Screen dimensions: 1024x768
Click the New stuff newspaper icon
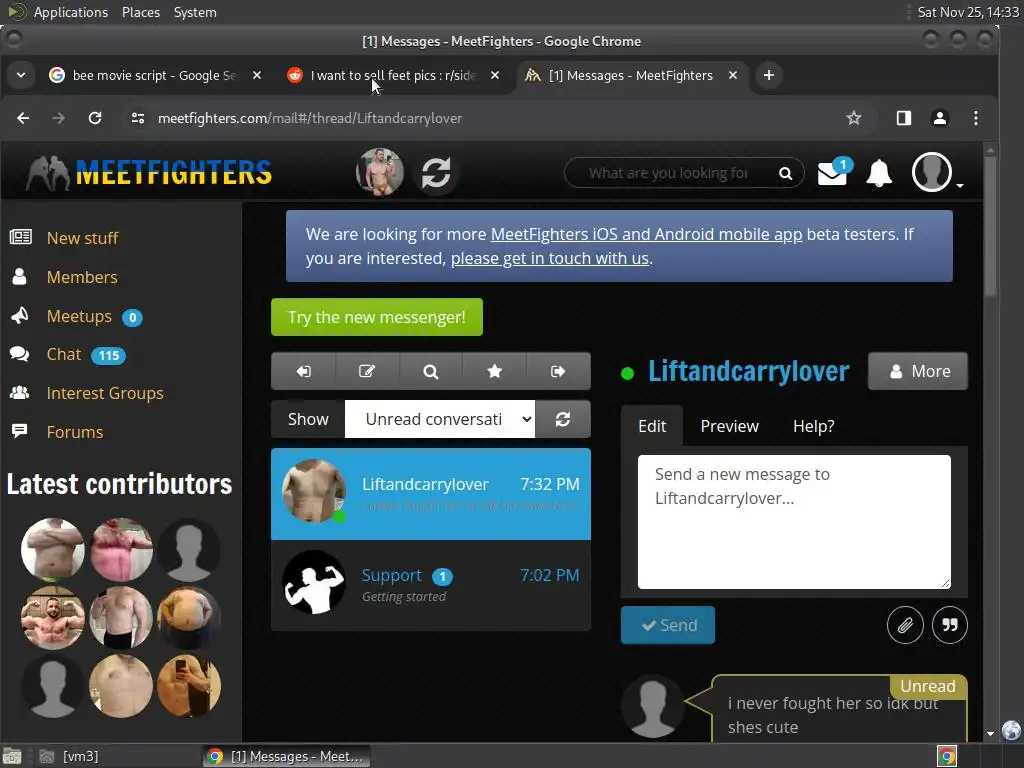click(x=20, y=237)
